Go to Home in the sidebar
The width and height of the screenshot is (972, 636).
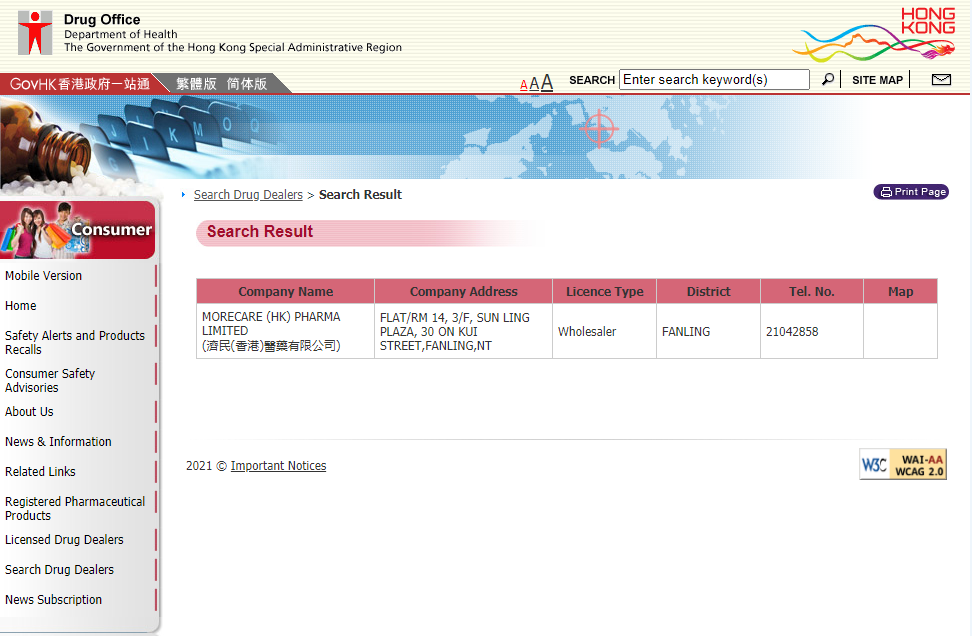[20, 306]
